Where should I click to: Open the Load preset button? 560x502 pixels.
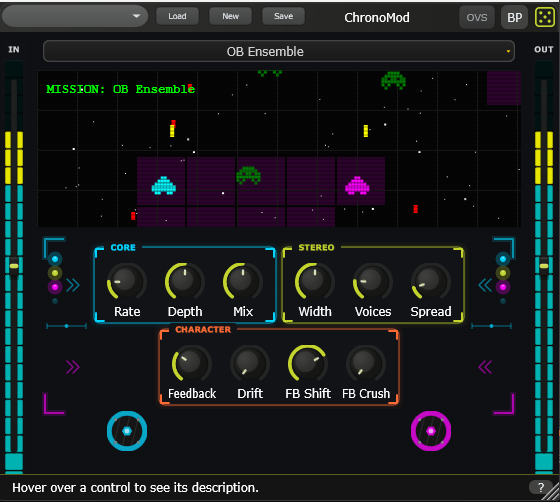tap(177, 16)
